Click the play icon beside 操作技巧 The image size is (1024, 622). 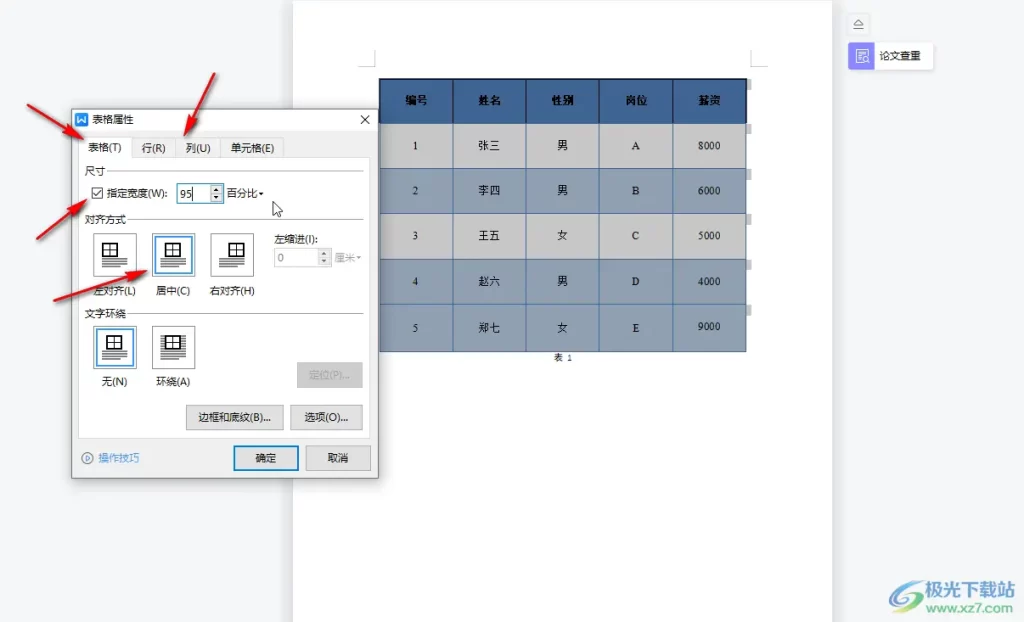[89, 458]
